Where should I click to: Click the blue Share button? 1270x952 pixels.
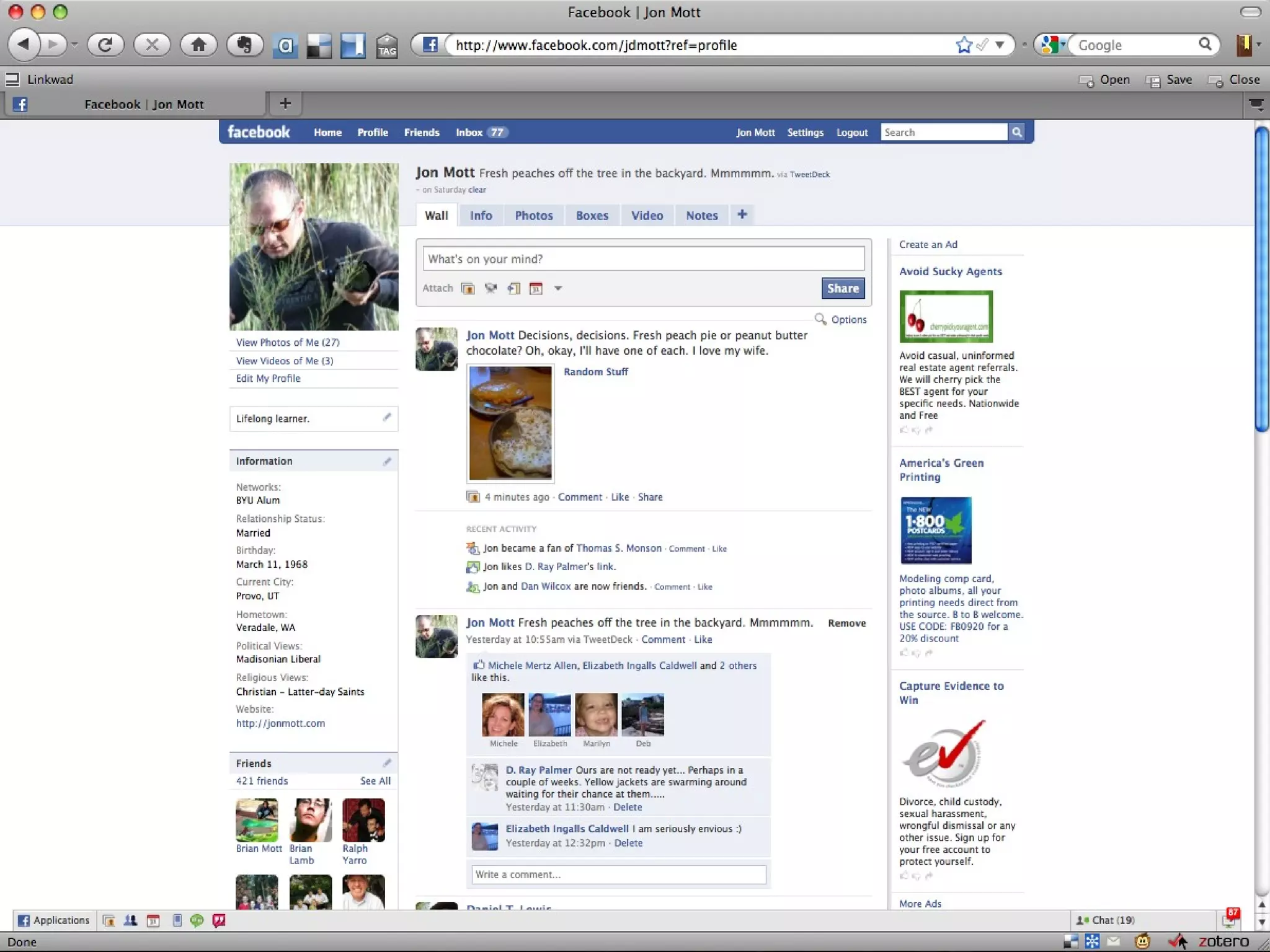(x=842, y=288)
